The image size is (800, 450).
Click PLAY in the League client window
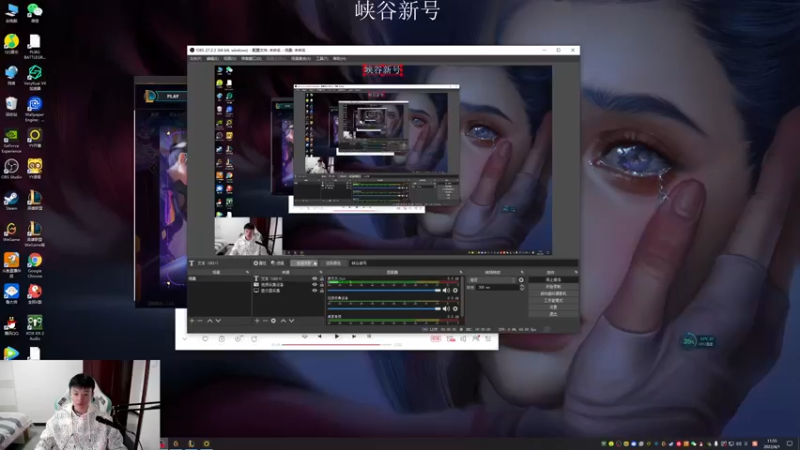click(173, 96)
